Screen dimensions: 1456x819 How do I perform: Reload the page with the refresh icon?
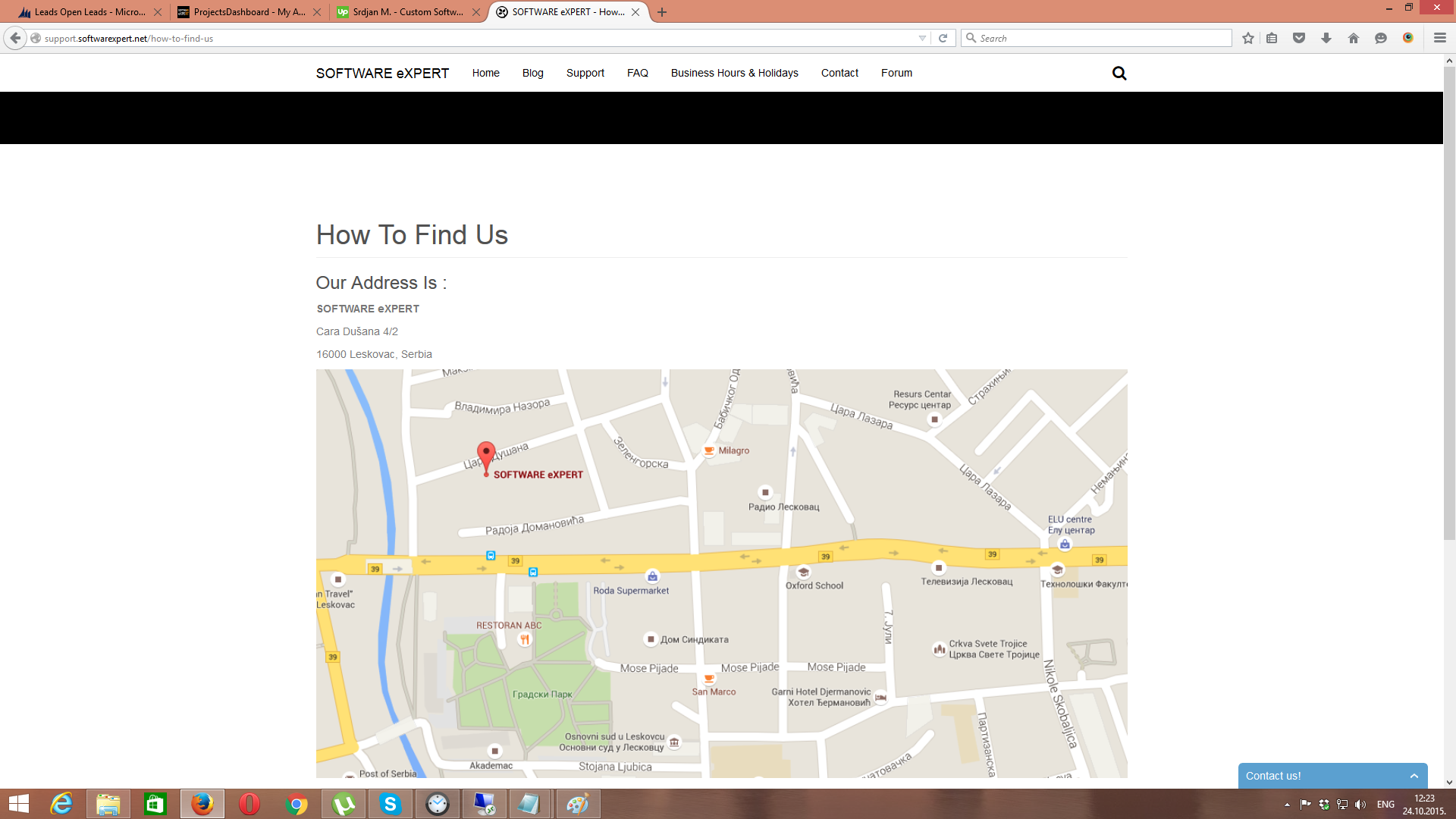coord(943,38)
